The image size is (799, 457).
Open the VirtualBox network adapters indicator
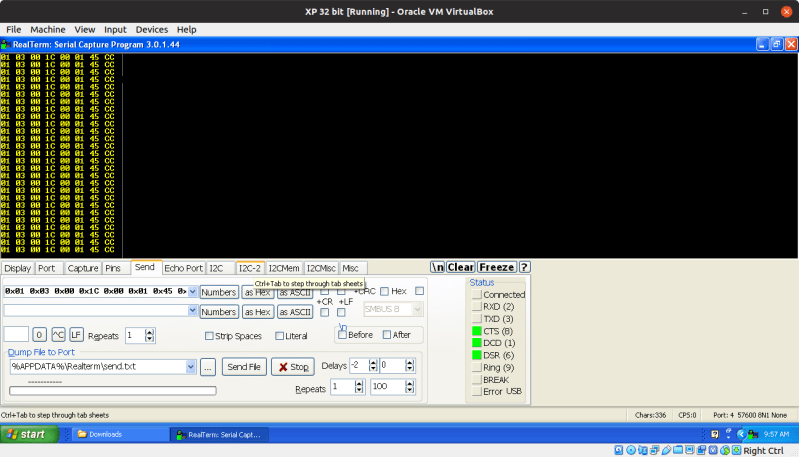click(x=654, y=450)
